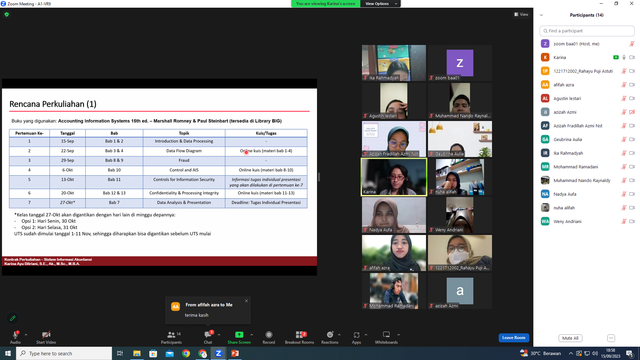640x360 pixels.
Task: Click the system tray volume icon
Action: [595, 353]
